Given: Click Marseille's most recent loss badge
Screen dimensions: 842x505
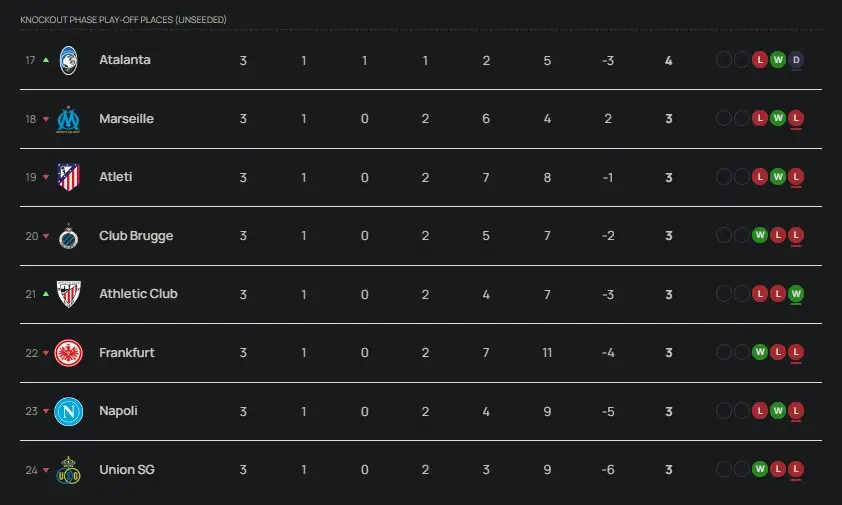Looking at the screenshot, I should click(797, 119).
